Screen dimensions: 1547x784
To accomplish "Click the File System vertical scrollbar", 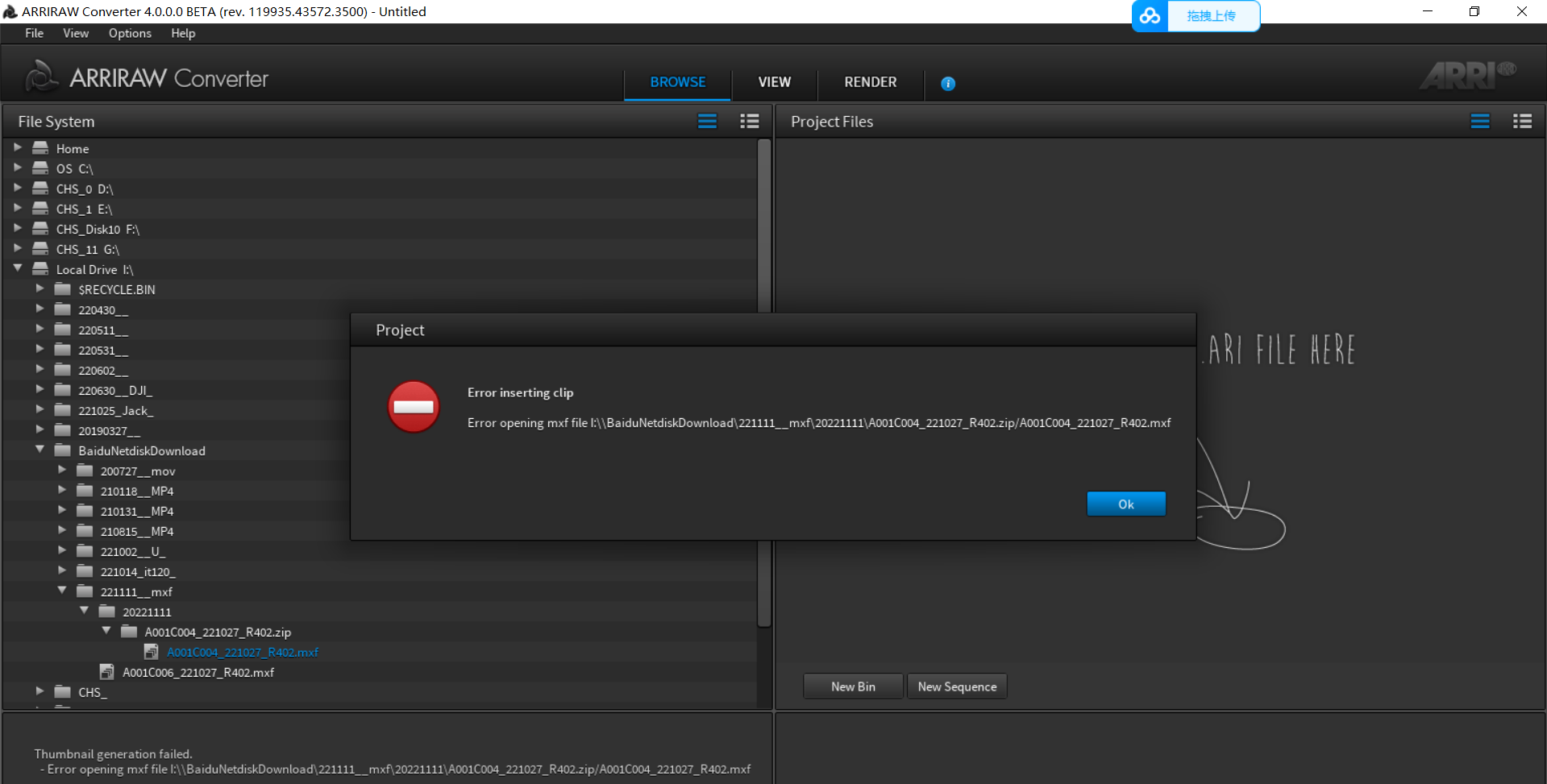I will 764,383.
